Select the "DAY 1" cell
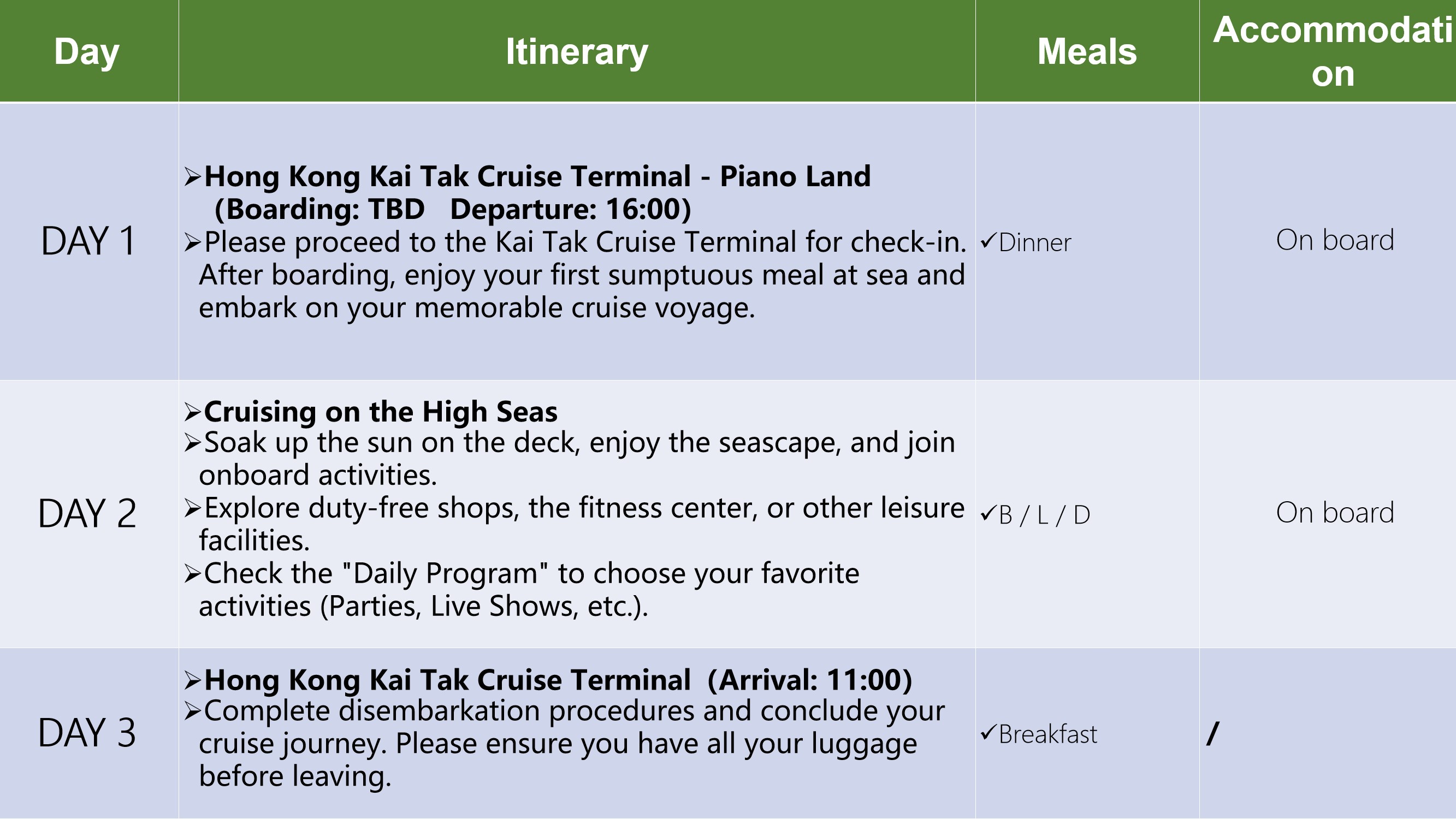Viewport: 1456px width, 819px height. click(x=88, y=242)
